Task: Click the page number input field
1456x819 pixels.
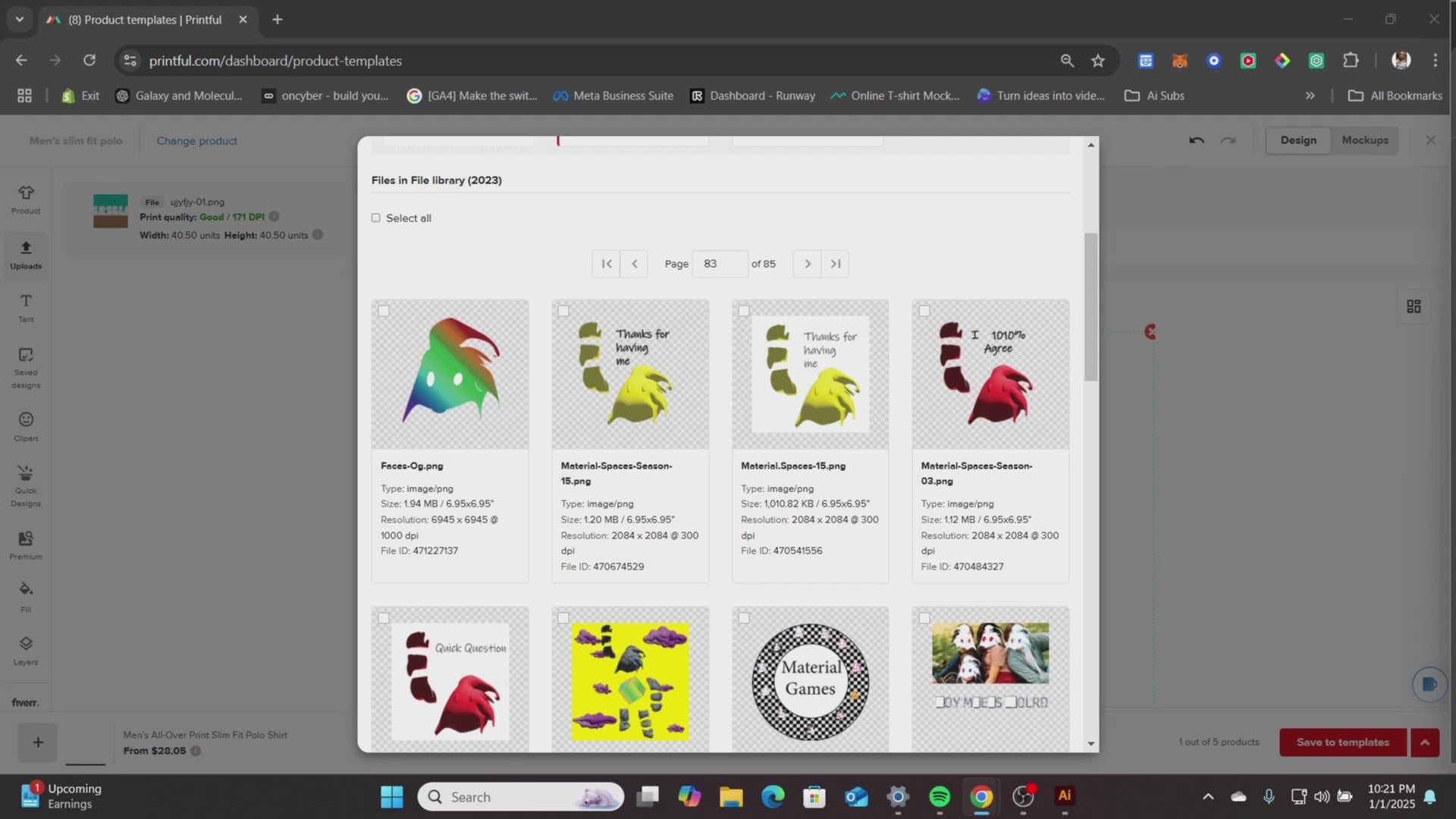Action: [x=719, y=264]
